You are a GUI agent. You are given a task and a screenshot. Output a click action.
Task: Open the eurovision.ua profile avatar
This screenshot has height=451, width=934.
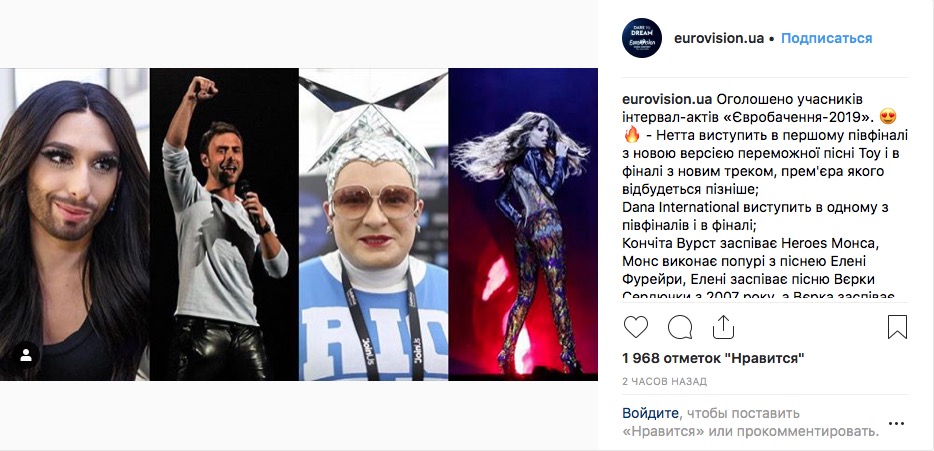pyautogui.click(x=642, y=38)
